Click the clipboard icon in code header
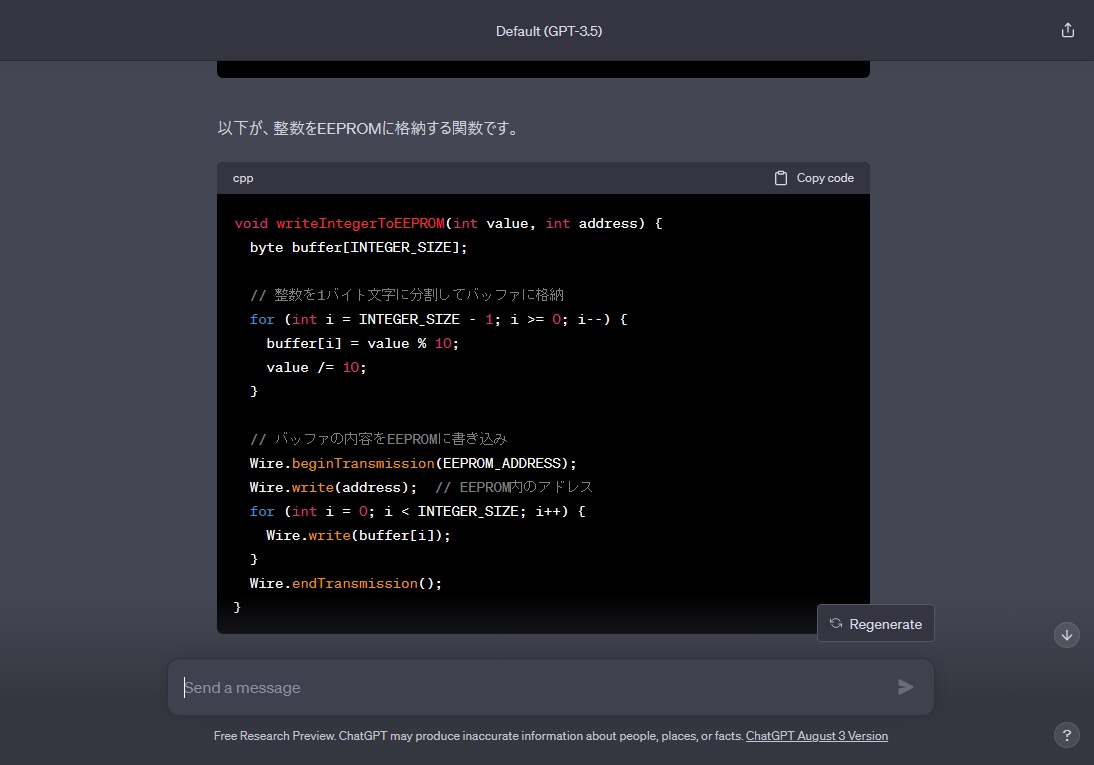 click(x=781, y=178)
